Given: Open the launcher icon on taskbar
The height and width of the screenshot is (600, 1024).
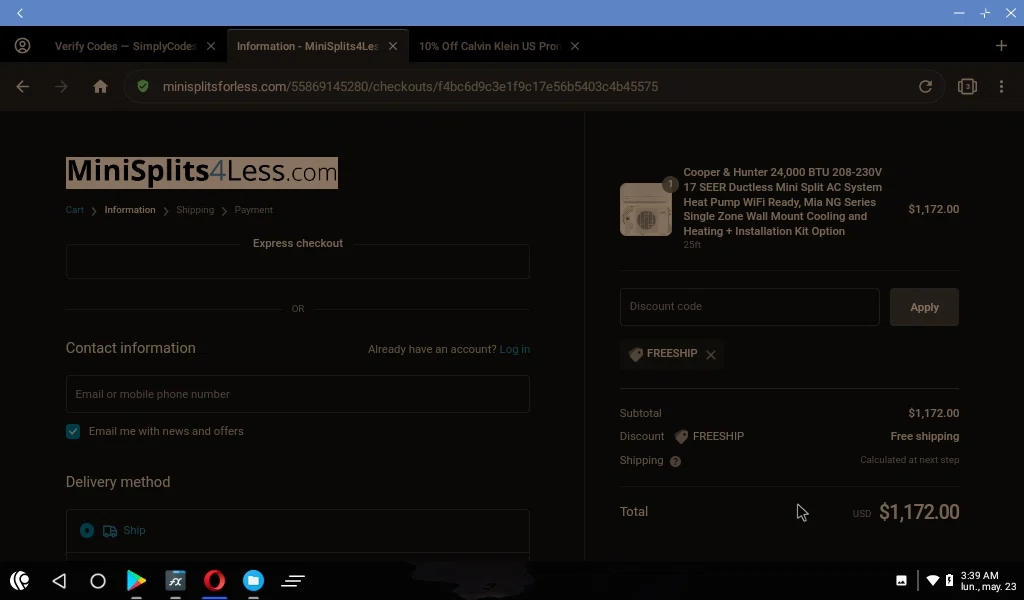Looking at the screenshot, I should tap(20, 580).
